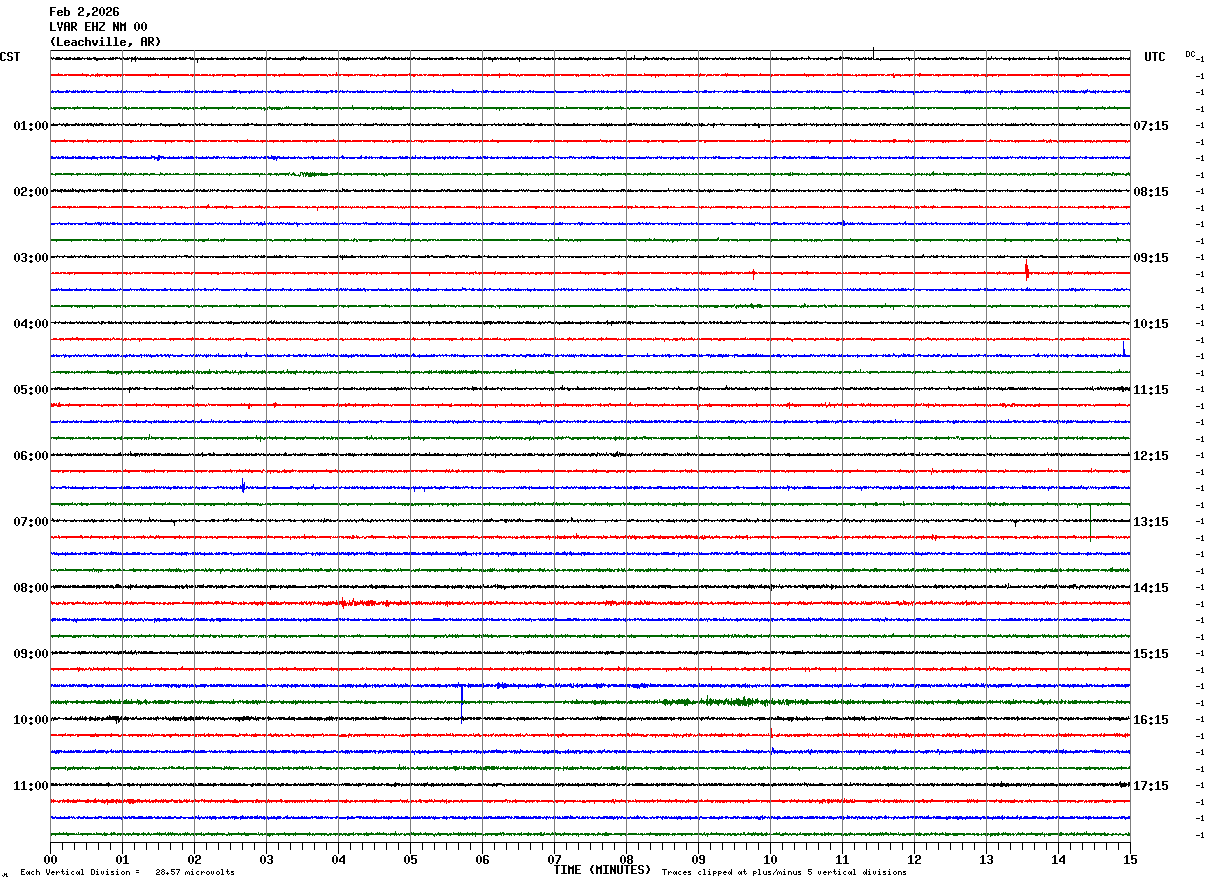Select the 09:00 CST row label

(x=31, y=654)
